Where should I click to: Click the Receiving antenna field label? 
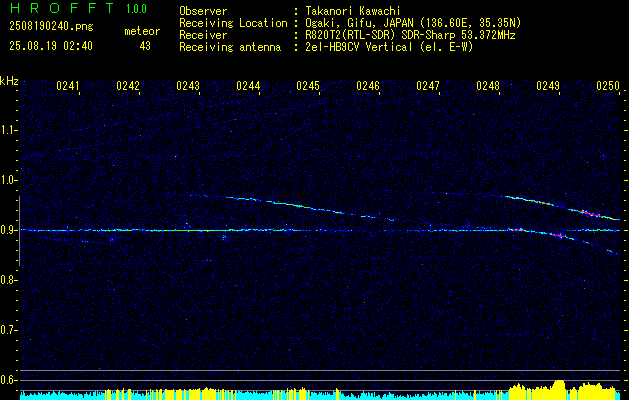point(230,47)
